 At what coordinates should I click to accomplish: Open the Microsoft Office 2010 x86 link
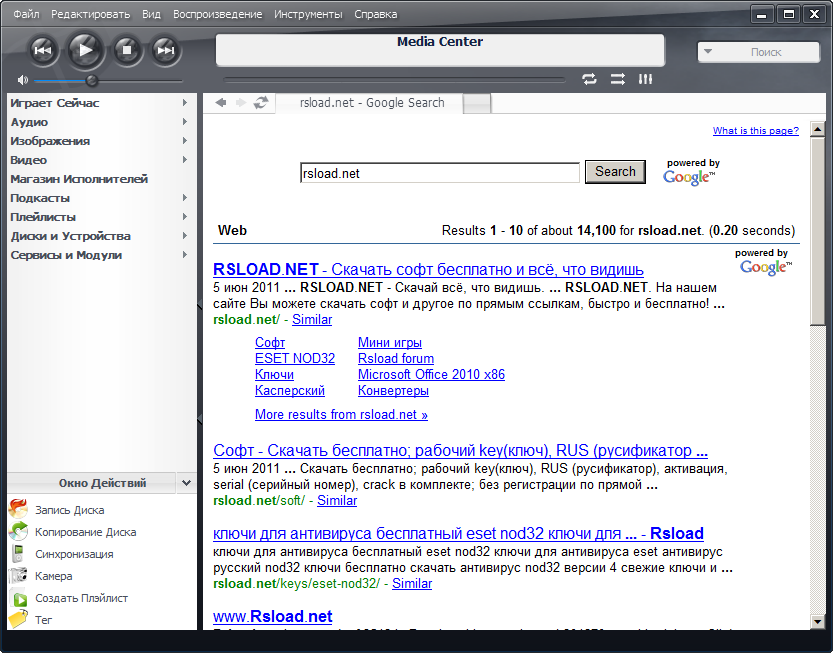tap(431, 375)
